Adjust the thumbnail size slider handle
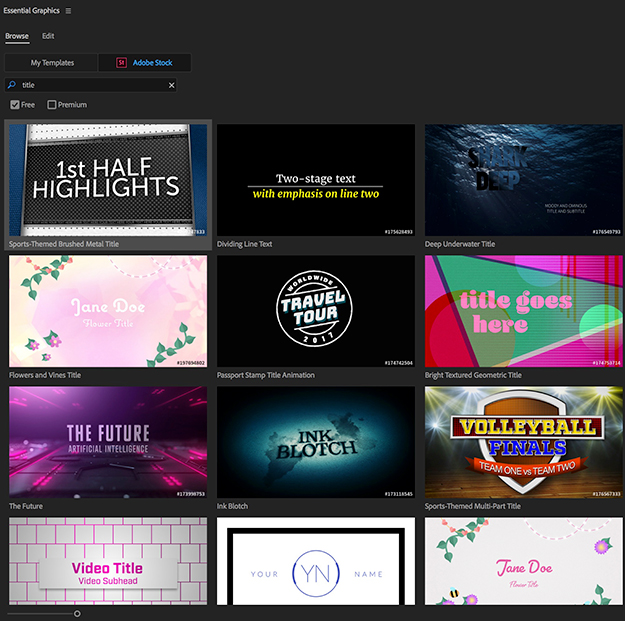Image resolution: width=625 pixels, height=621 pixels. 77,613
